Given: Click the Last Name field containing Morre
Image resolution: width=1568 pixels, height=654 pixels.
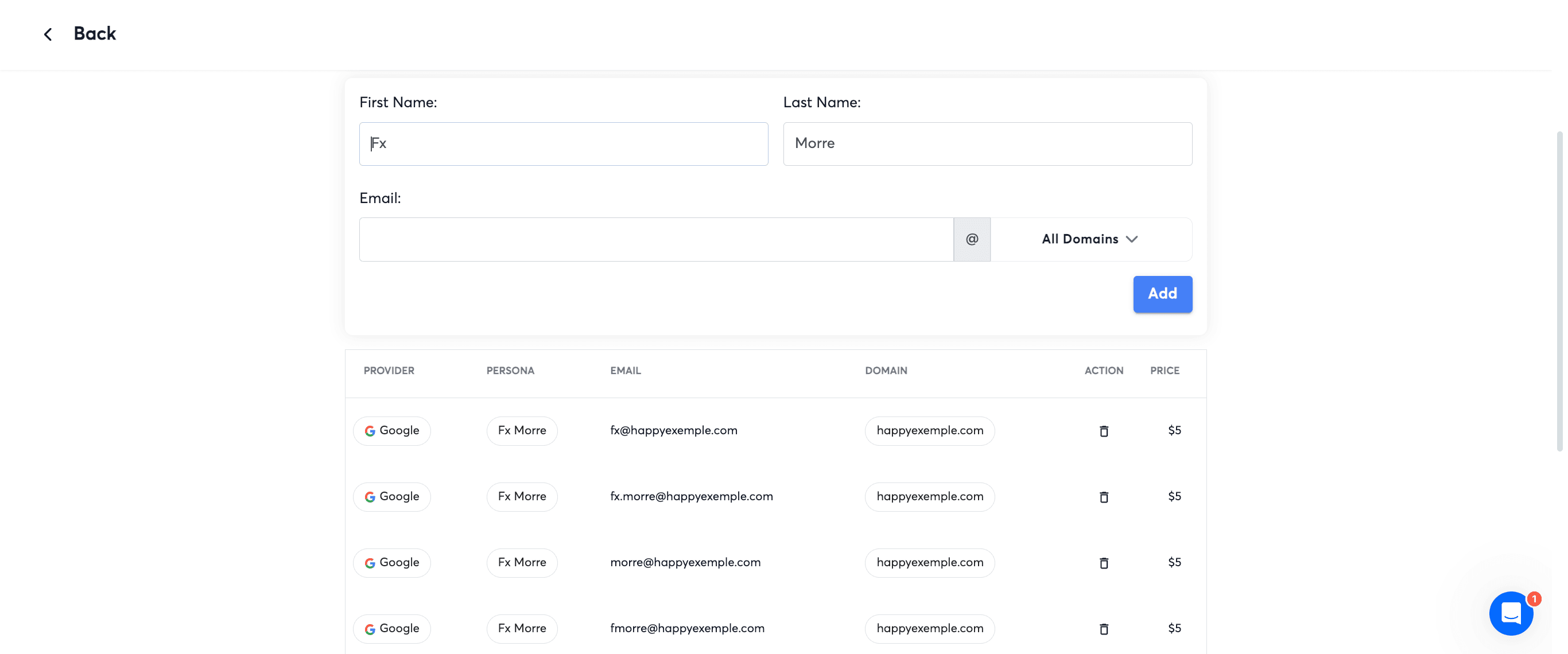Looking at the screenshot, I should coord(987,143).
